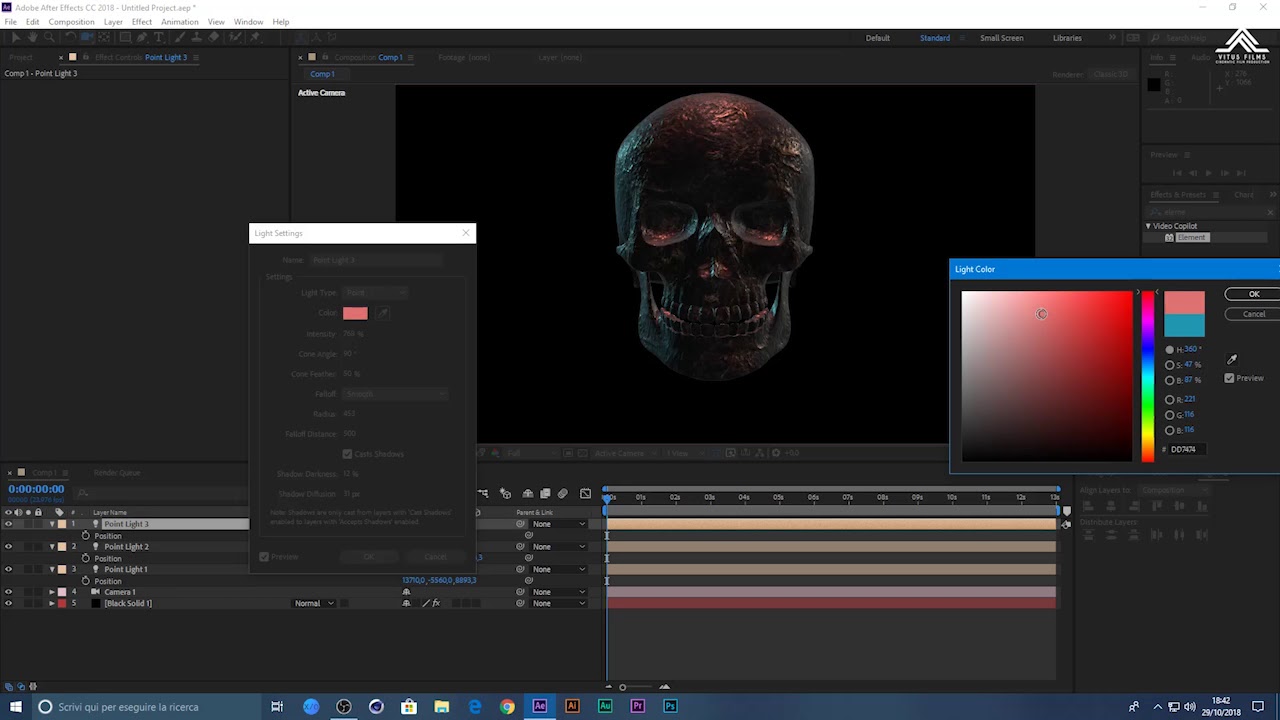1280x720 pixels.
Task: Select the S saturation radio button
Action: point(1170,365)
